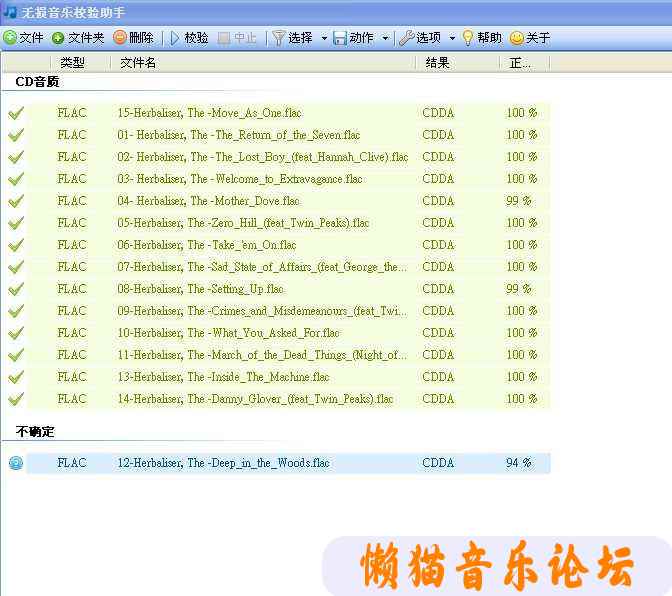Click checkmark icon of 05-Zero_Hill row

(16, 223)
